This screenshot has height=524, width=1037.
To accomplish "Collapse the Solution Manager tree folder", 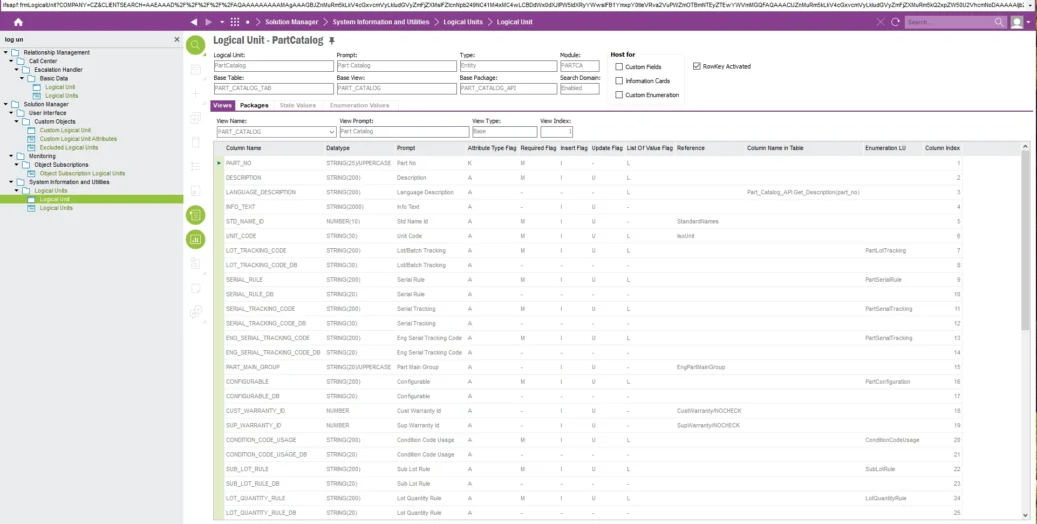I will [x=5, y=104].
